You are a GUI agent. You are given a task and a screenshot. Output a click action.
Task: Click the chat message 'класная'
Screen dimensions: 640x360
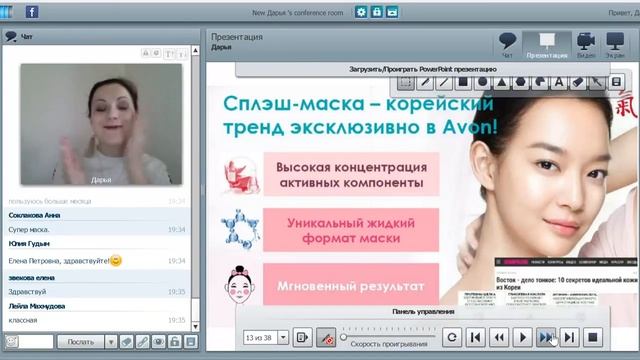tap(23, 320)
